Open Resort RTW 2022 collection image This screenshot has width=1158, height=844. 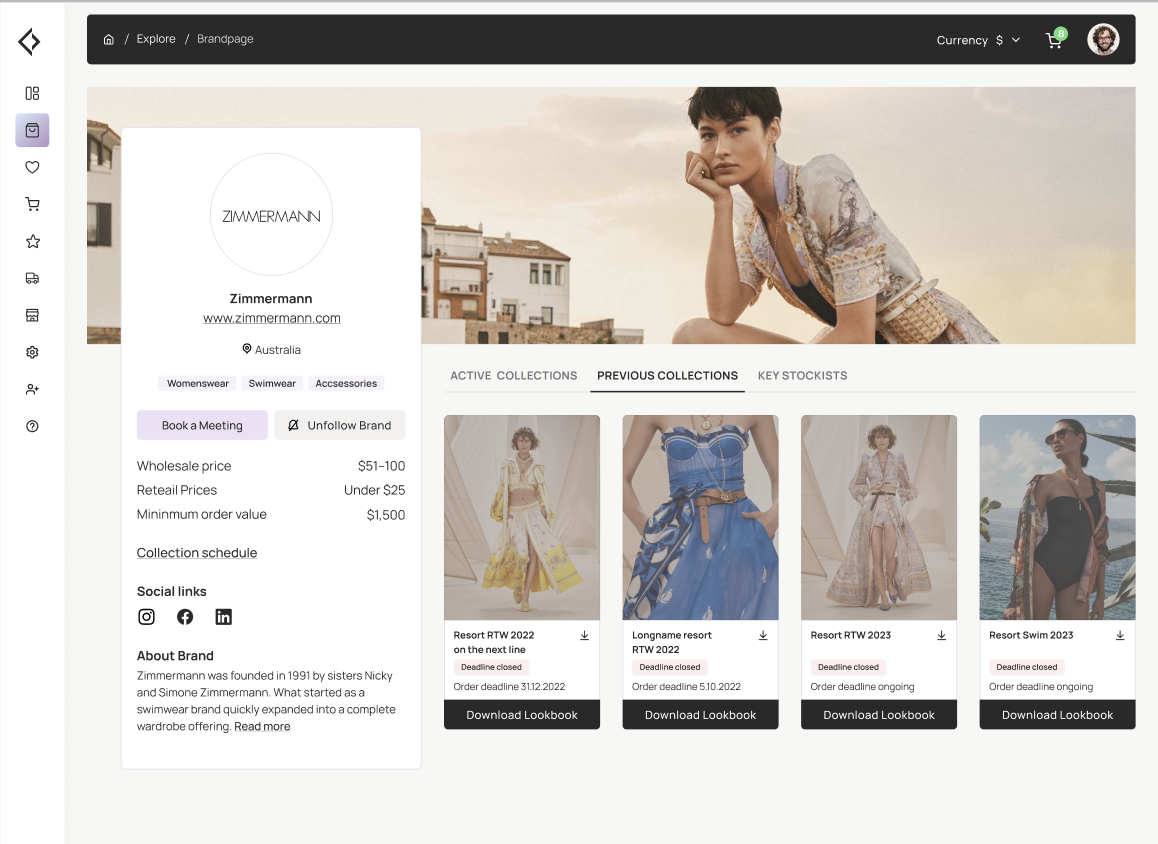point(521,518)
